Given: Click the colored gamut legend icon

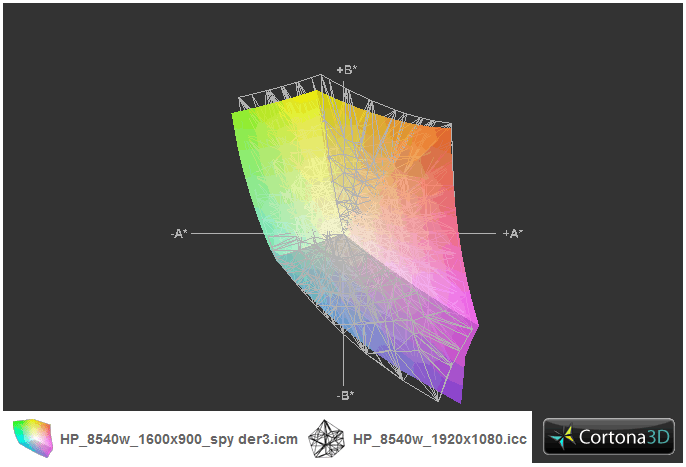Looking at the screenshot, I should [x=32, y=438].
